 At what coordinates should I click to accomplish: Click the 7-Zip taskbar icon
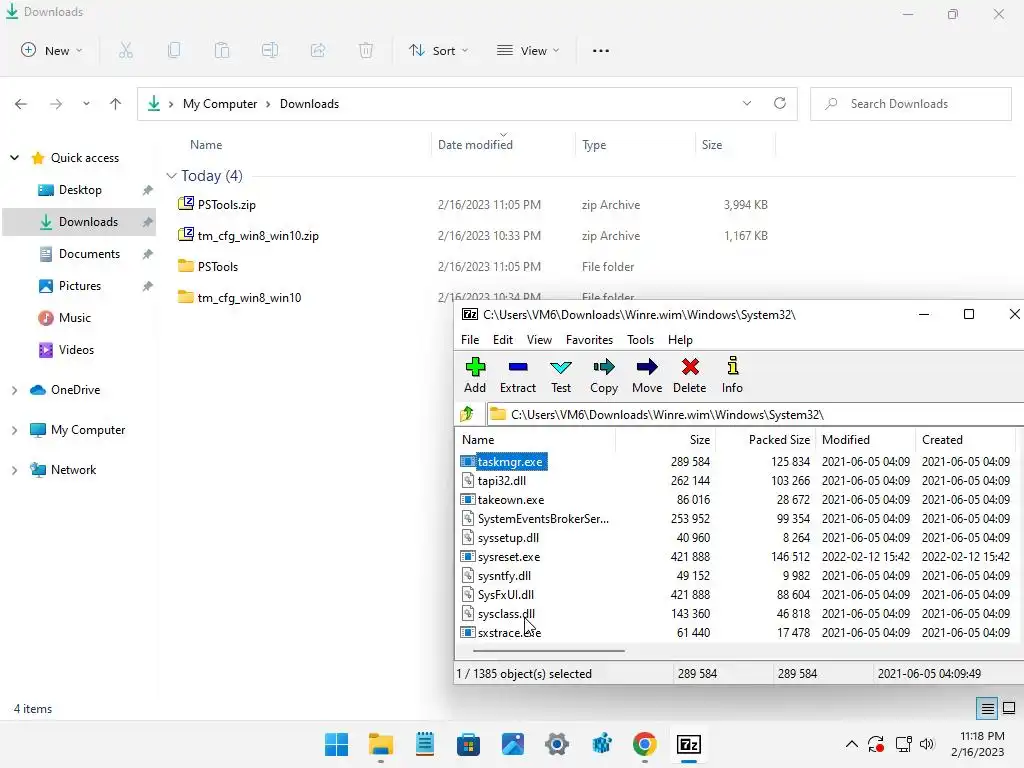(x=689, y=744)
